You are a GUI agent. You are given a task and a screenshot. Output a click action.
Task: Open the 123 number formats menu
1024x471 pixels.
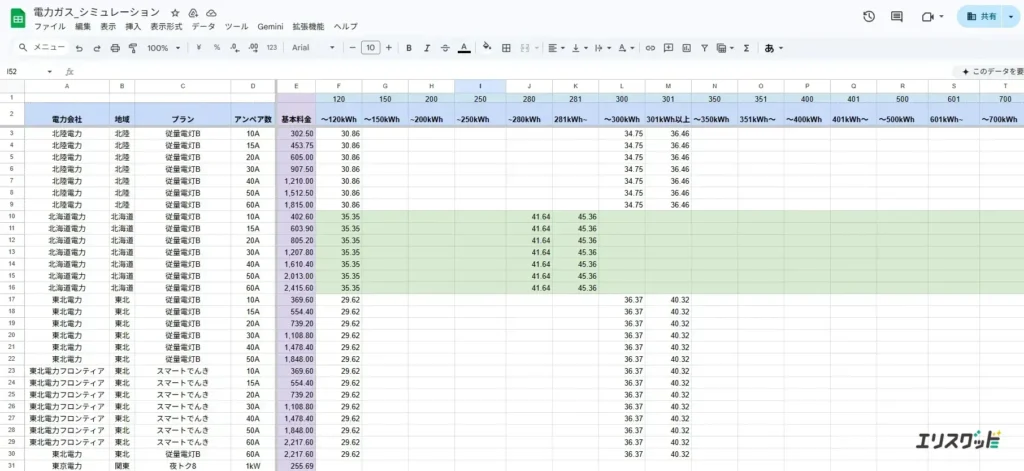[x=272, y=48]
